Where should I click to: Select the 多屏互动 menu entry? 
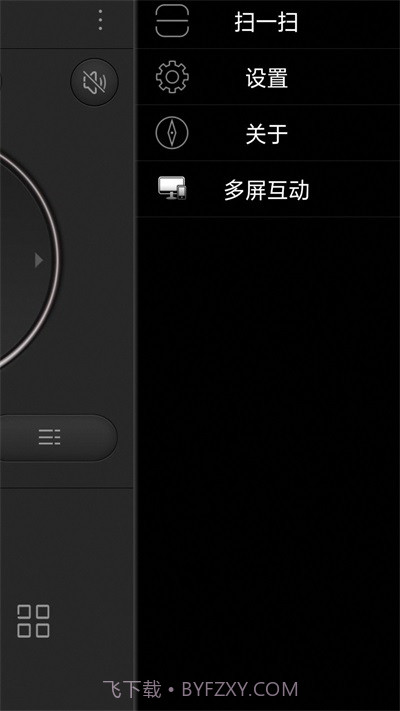268,189
